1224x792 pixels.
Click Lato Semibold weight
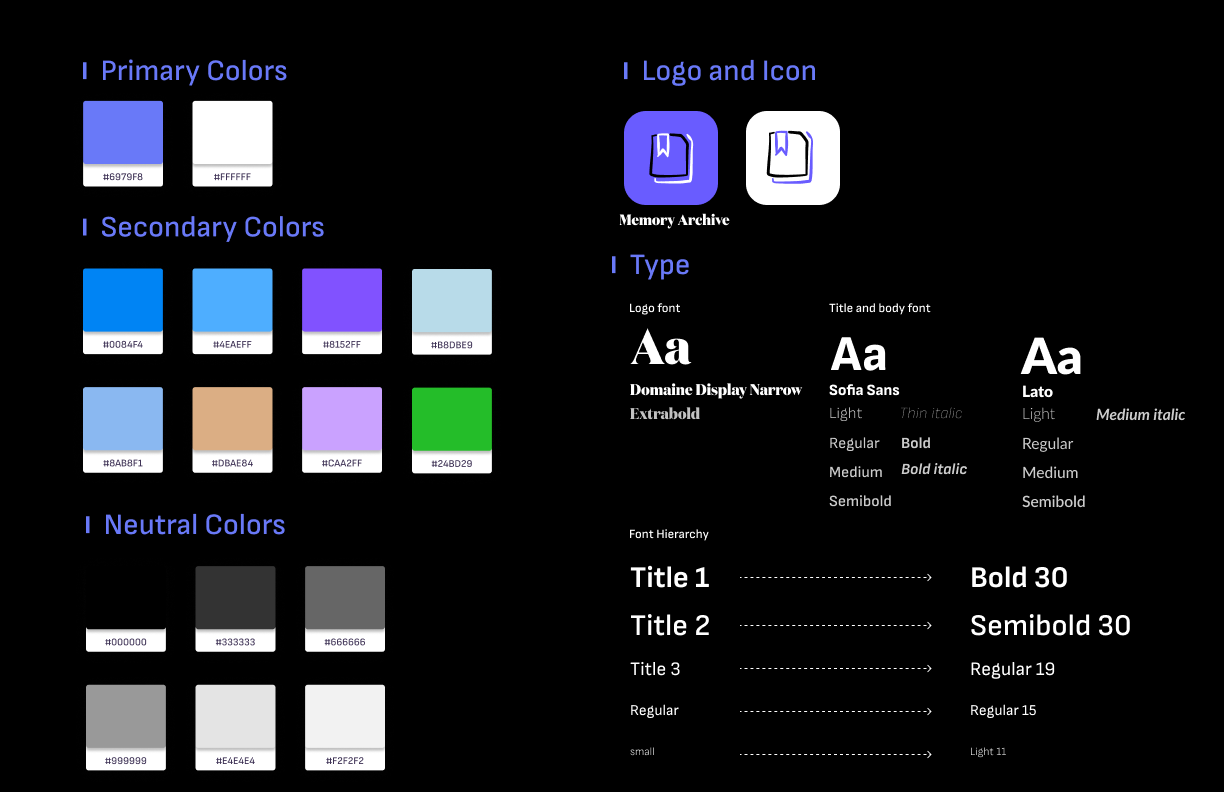click(x=1053, y=502)
